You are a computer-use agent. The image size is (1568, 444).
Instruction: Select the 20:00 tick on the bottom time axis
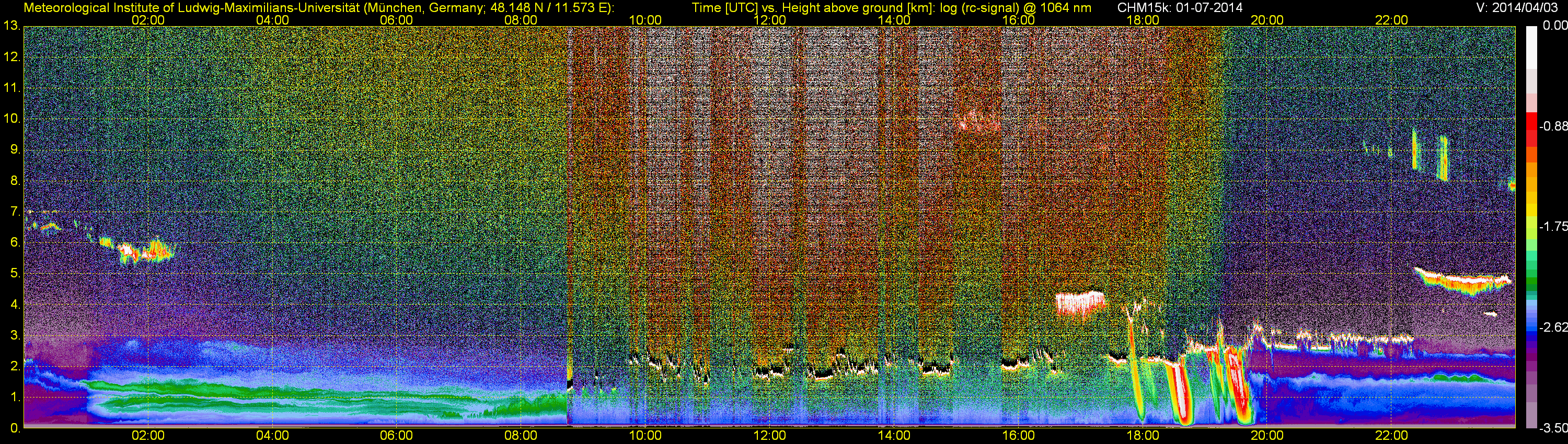(x=1267, y=436)
